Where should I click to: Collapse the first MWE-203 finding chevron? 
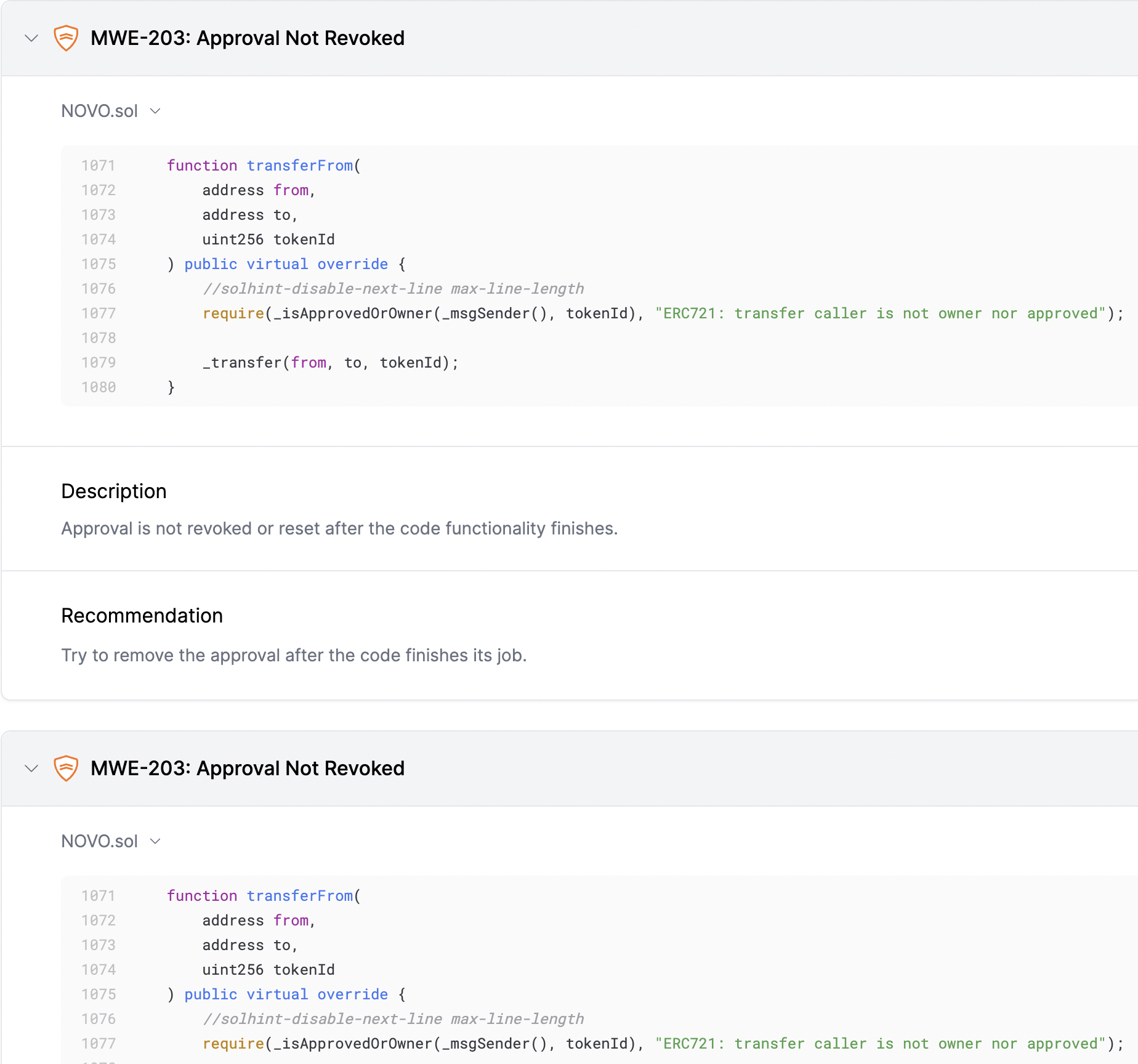31,38
